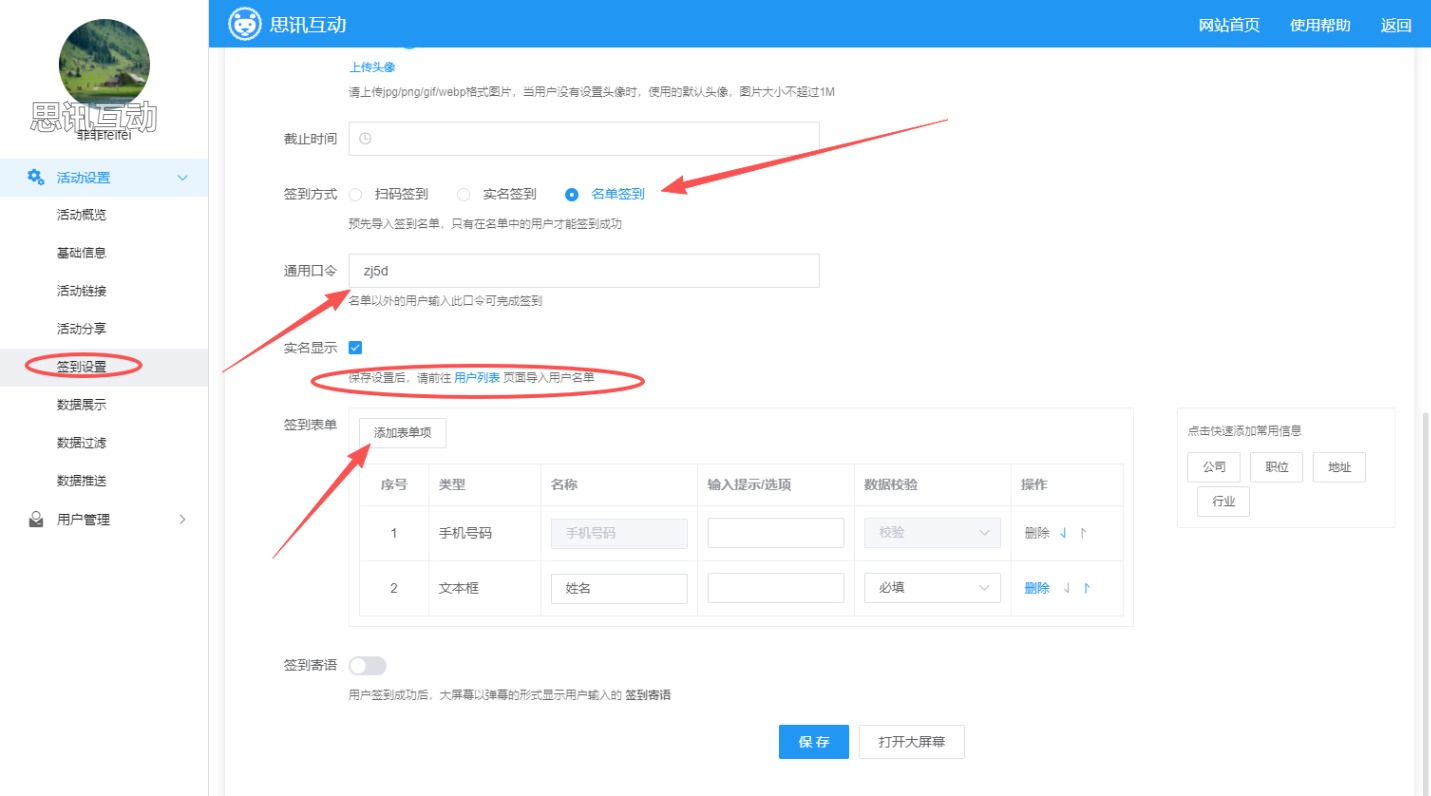Collapse the 活动设置 sidebar section
The height and width of the screenshot is (796, 1431).
[182, 178]
